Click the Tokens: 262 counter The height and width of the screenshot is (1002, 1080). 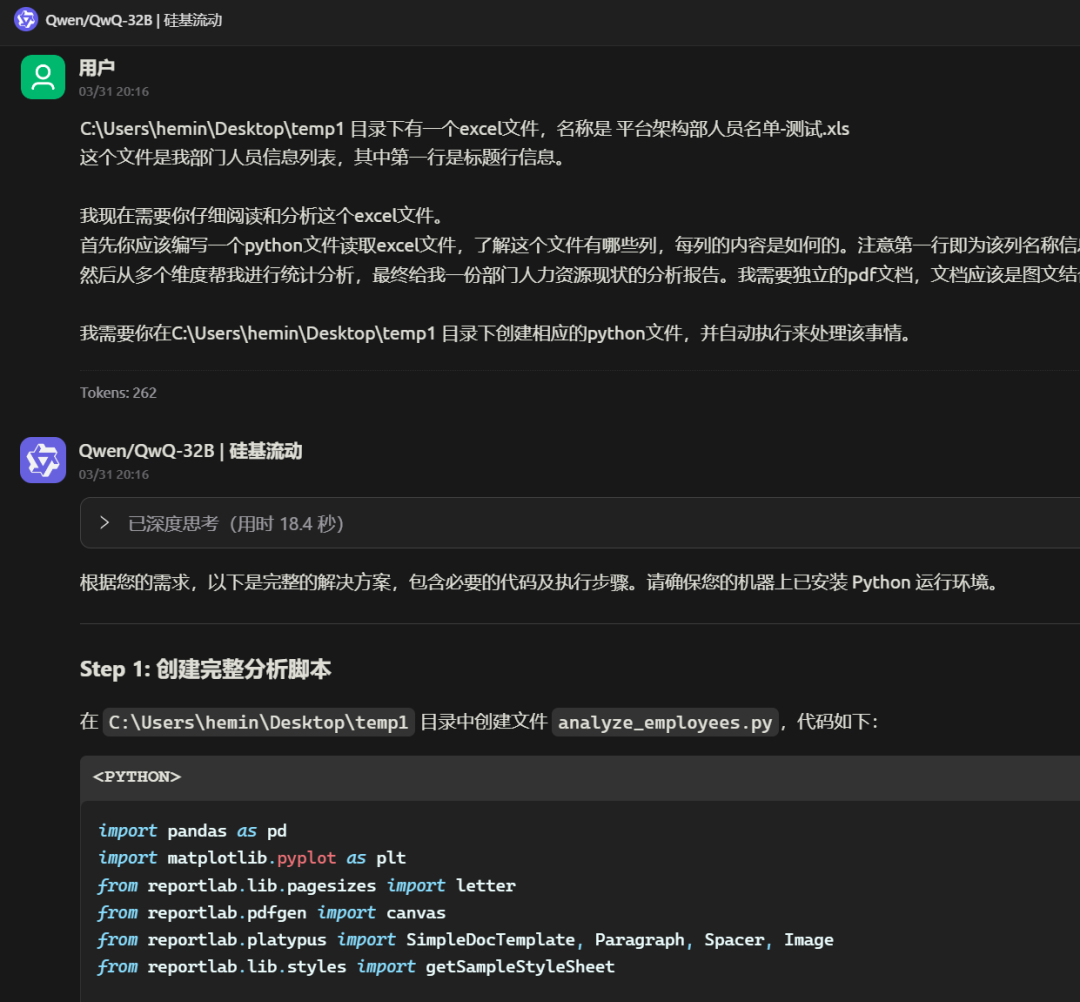(x=118, y=393)
